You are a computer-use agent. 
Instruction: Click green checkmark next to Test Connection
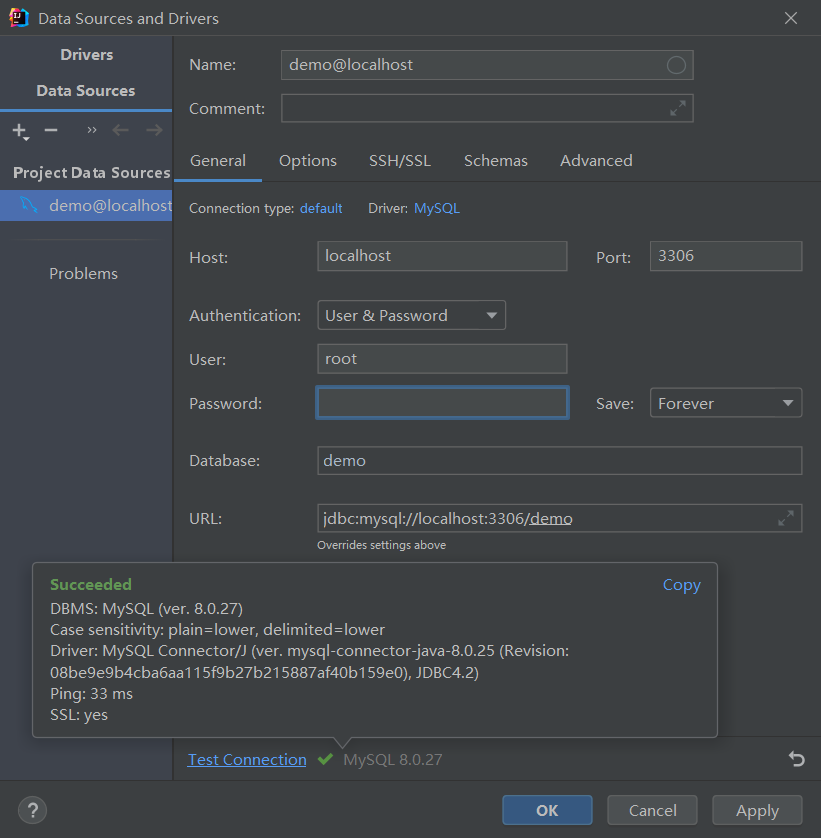pos(325,759)
